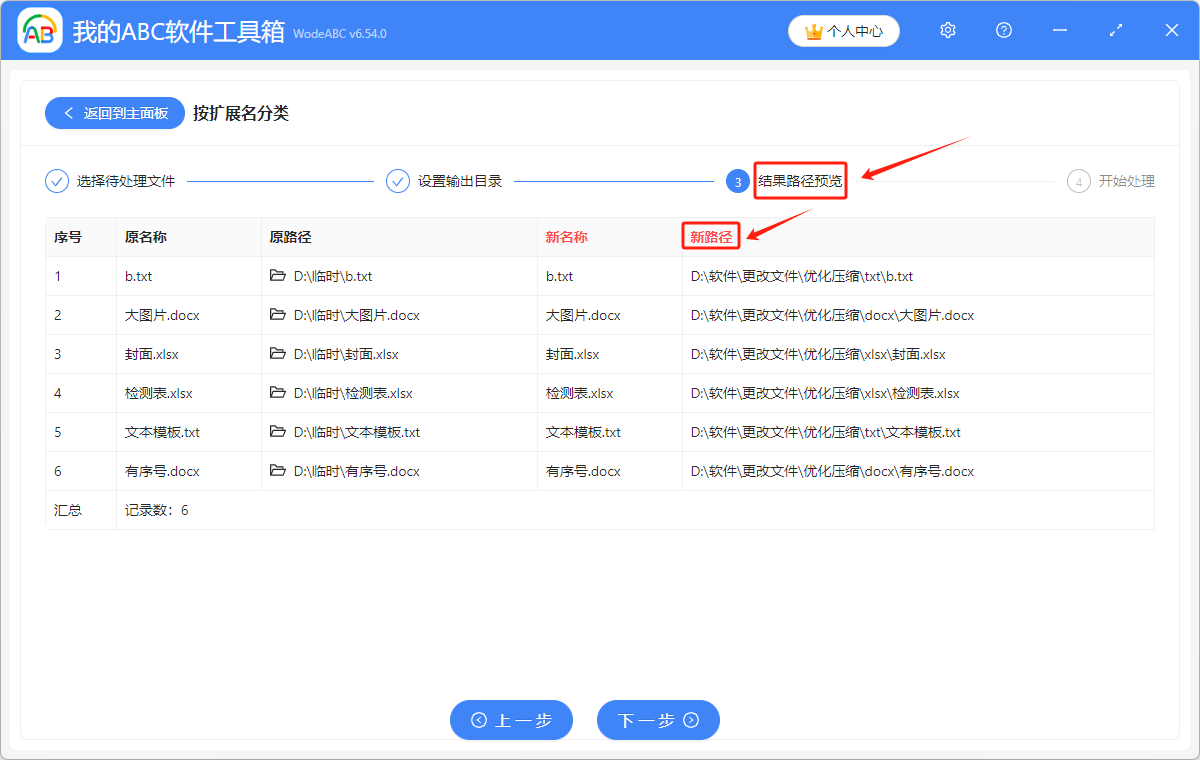
Task: Click the 下一步 button
Action: [658, 720]
